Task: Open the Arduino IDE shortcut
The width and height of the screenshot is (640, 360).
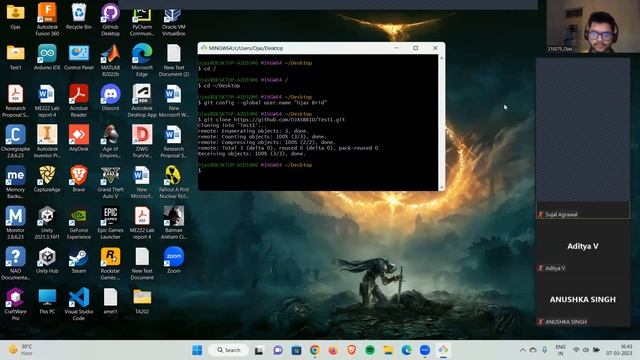Action: [47, 57]
